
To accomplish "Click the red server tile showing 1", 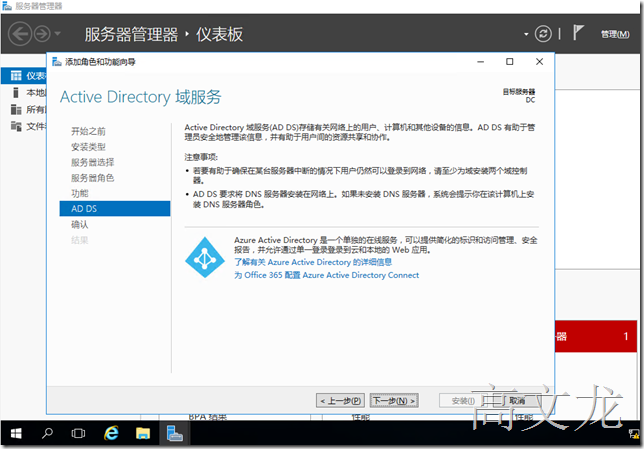I will [596, 336].
